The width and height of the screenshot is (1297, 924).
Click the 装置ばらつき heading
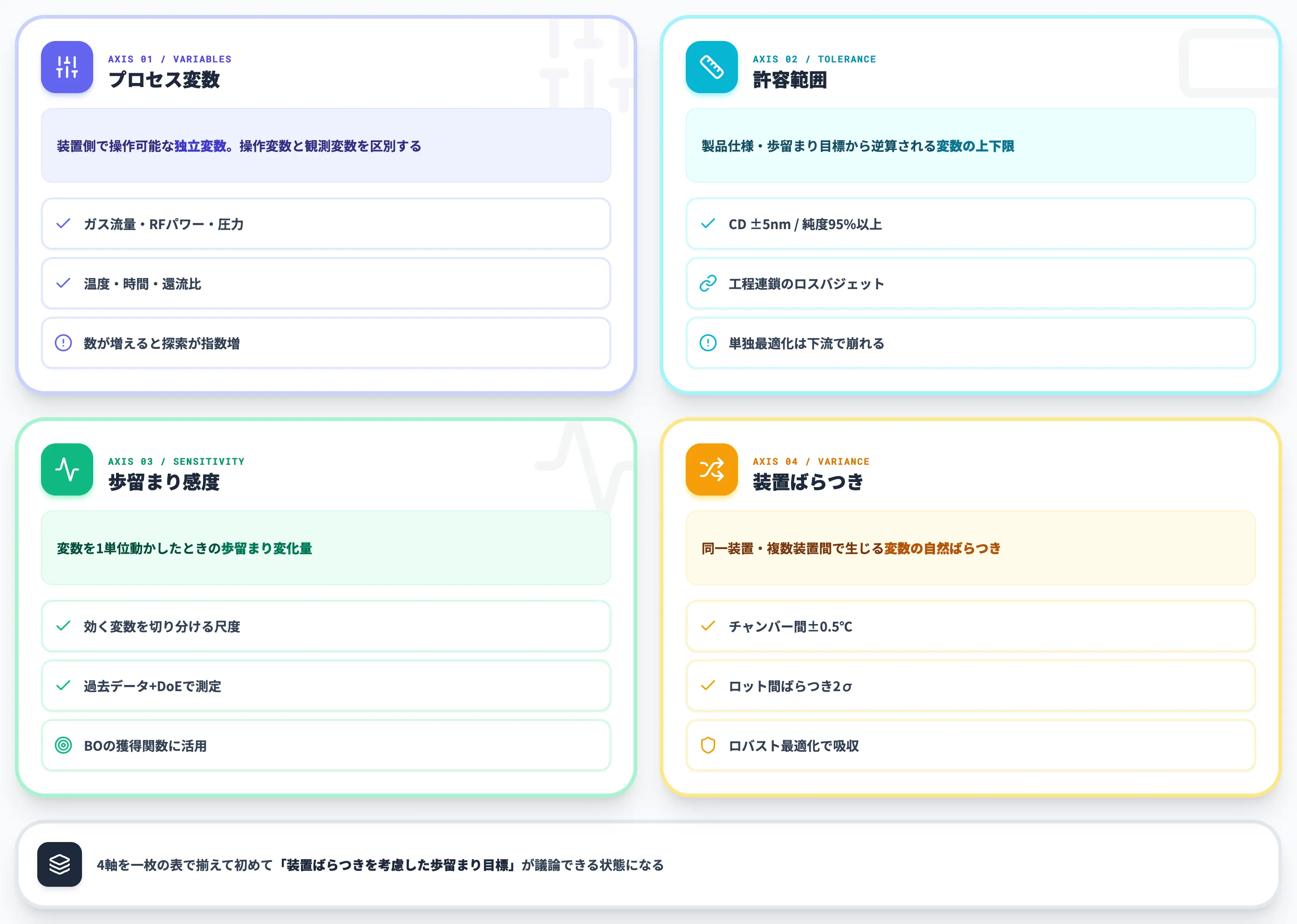808,482
